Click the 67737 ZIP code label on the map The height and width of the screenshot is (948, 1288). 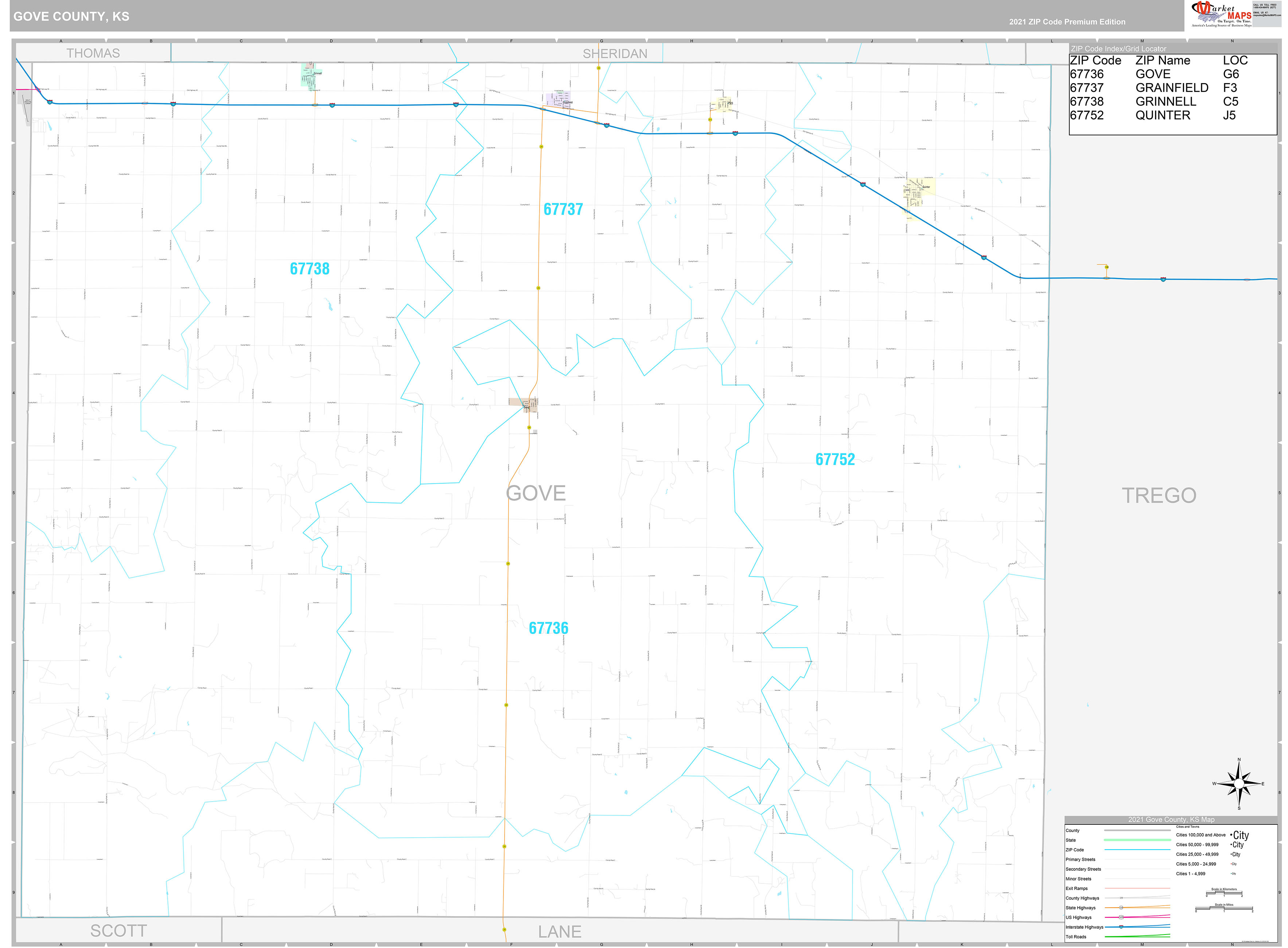[x=564, y=209]
